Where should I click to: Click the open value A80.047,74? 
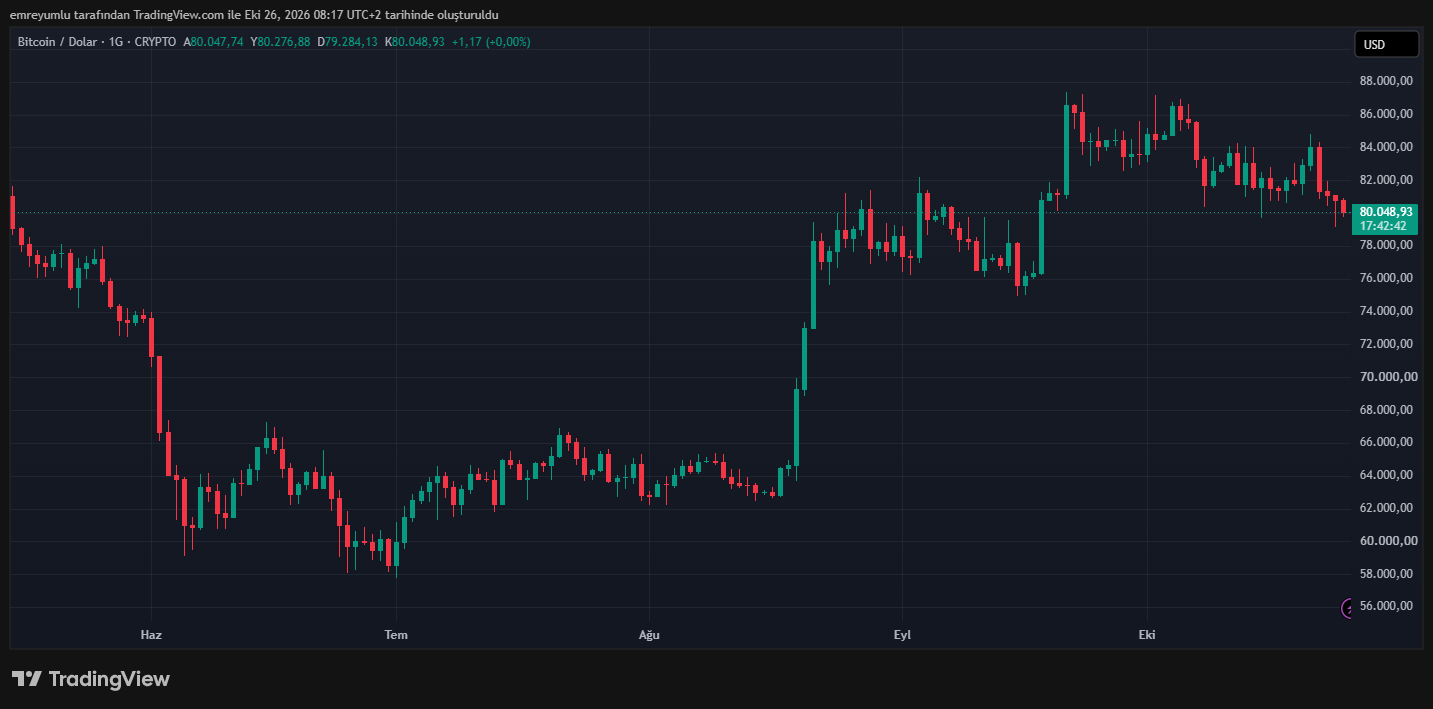point(213,42)
